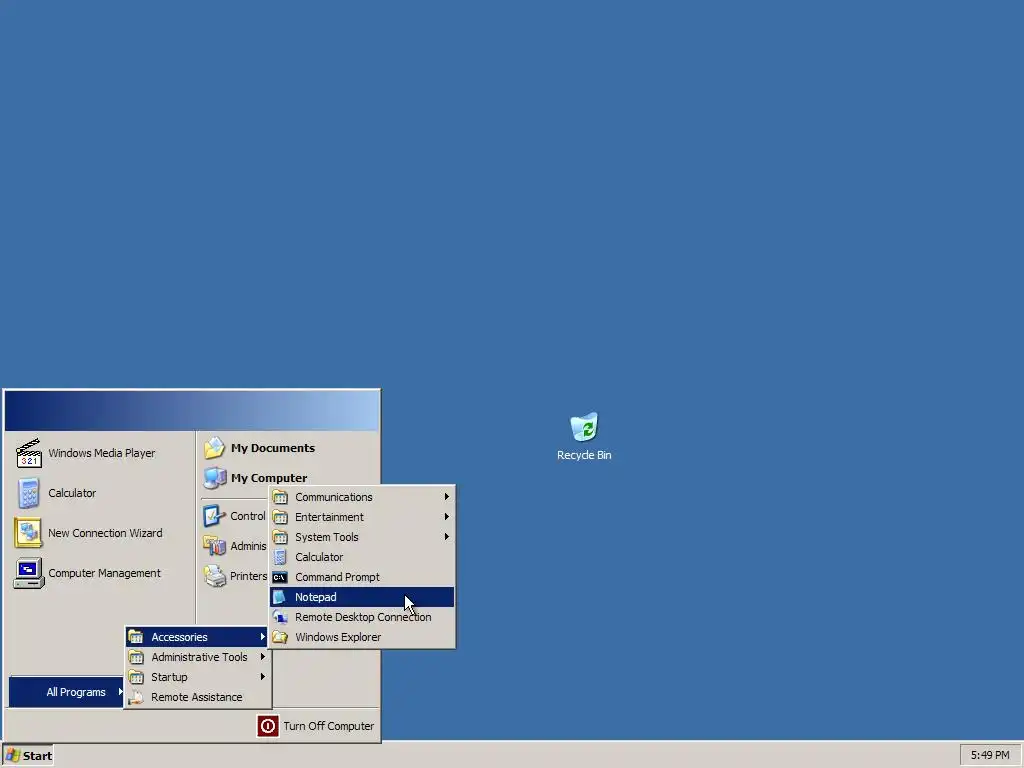Viewport: 1024px width, 768px height.
Task: Click Calculator icon in Accessories submenu
Action: click(280, 557)
